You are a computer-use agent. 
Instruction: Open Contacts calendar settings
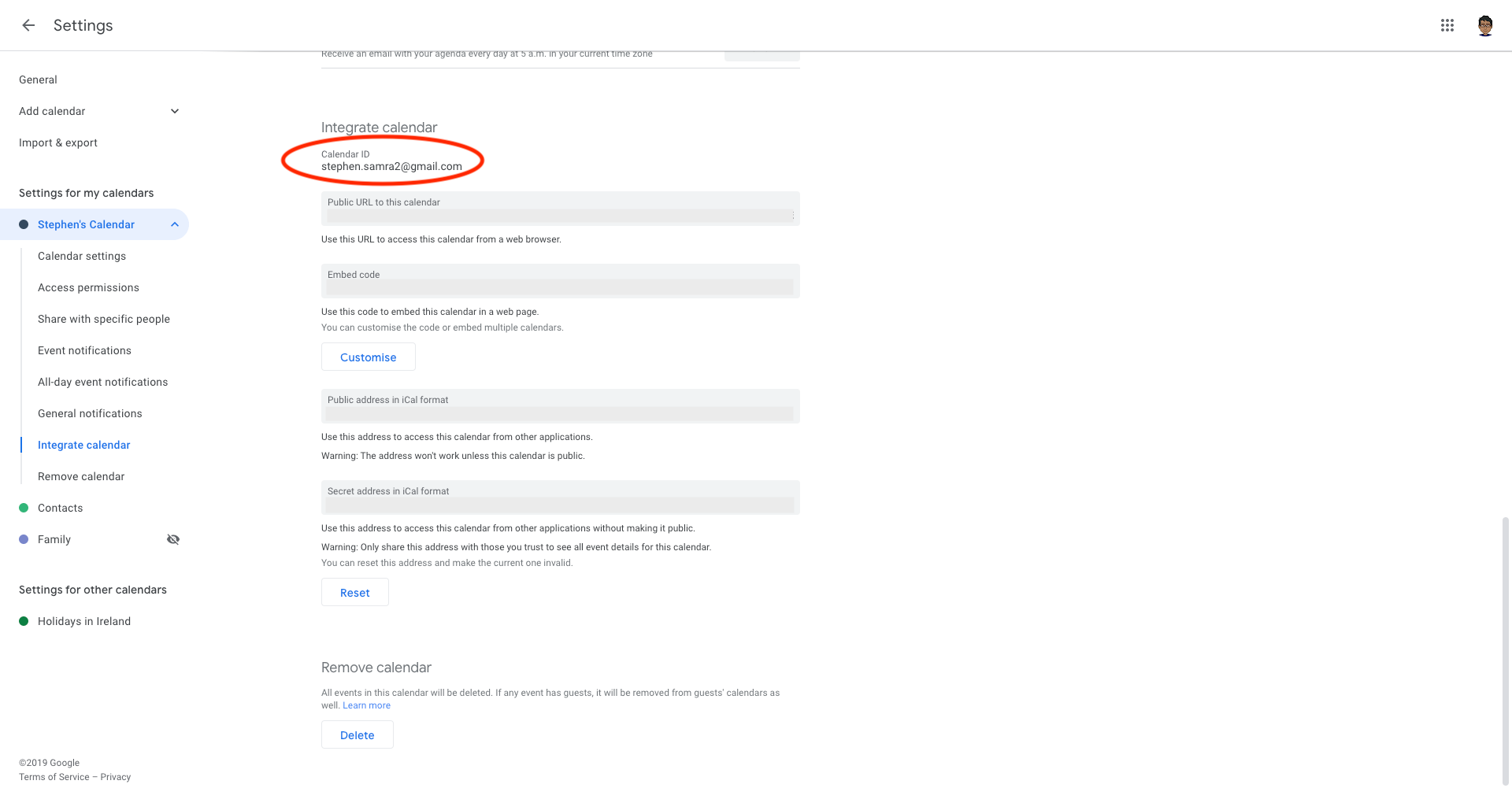pyautogui.click(x=60, y=508)
